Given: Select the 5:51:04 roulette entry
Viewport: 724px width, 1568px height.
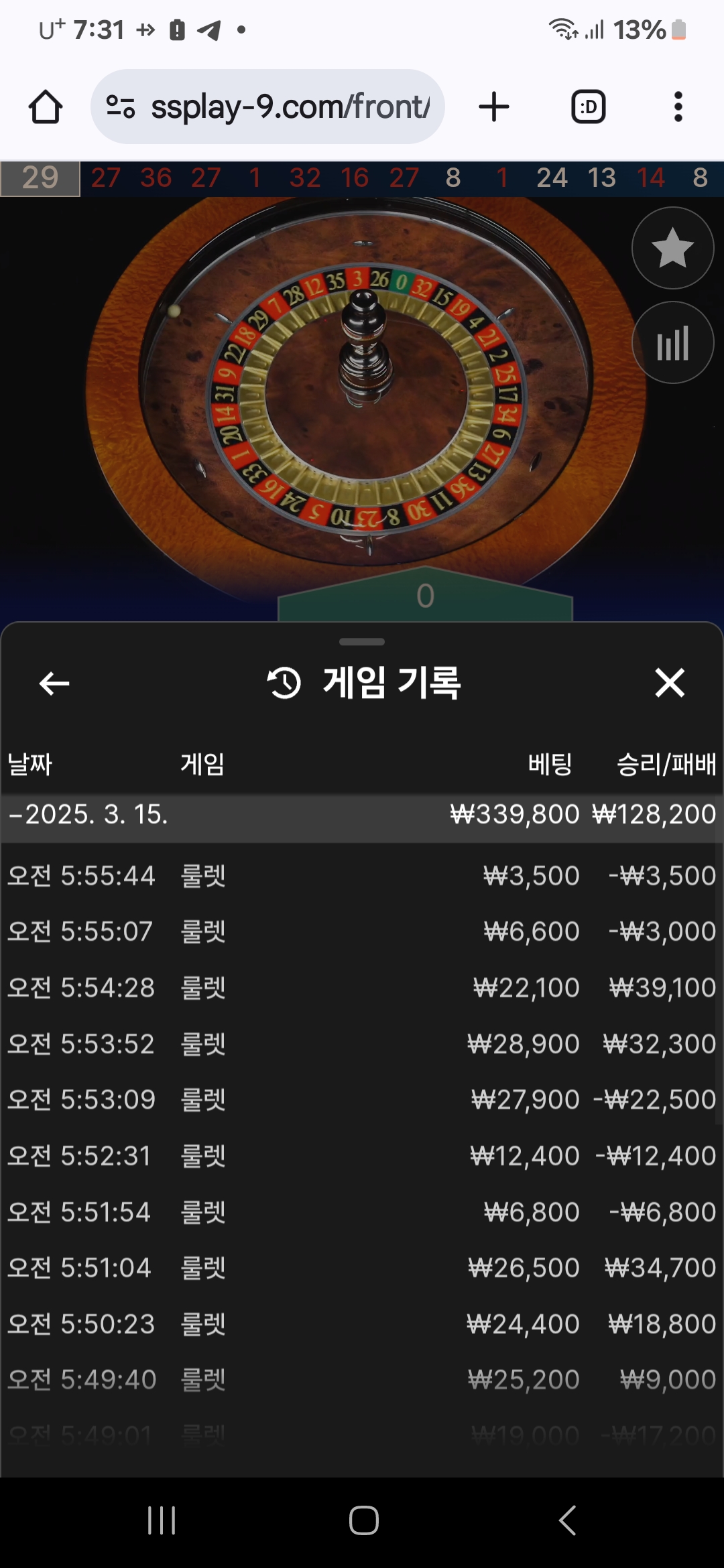Looking at the screenshot, I should point(362,1268).
